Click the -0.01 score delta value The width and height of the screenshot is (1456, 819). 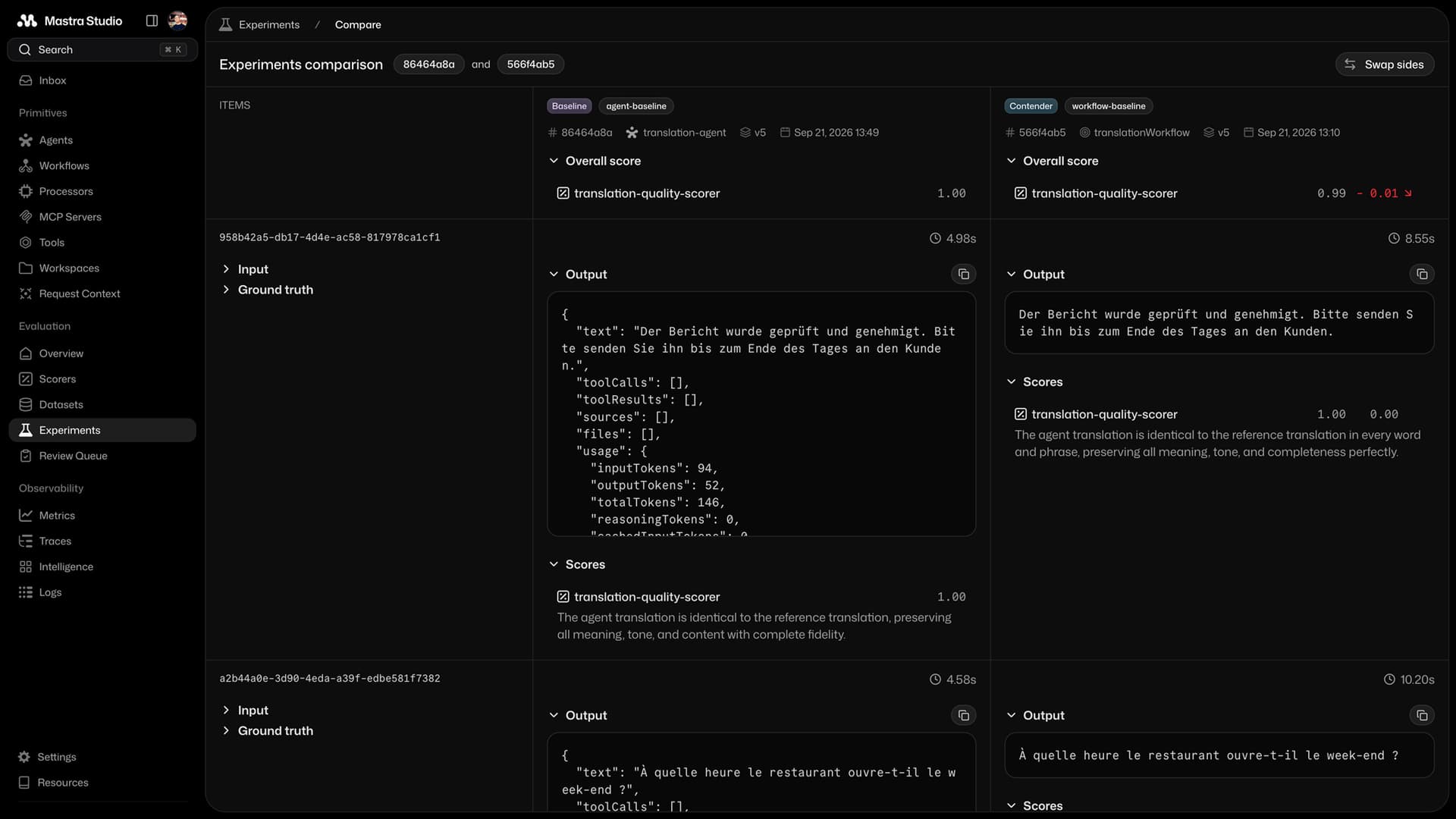1384,193
